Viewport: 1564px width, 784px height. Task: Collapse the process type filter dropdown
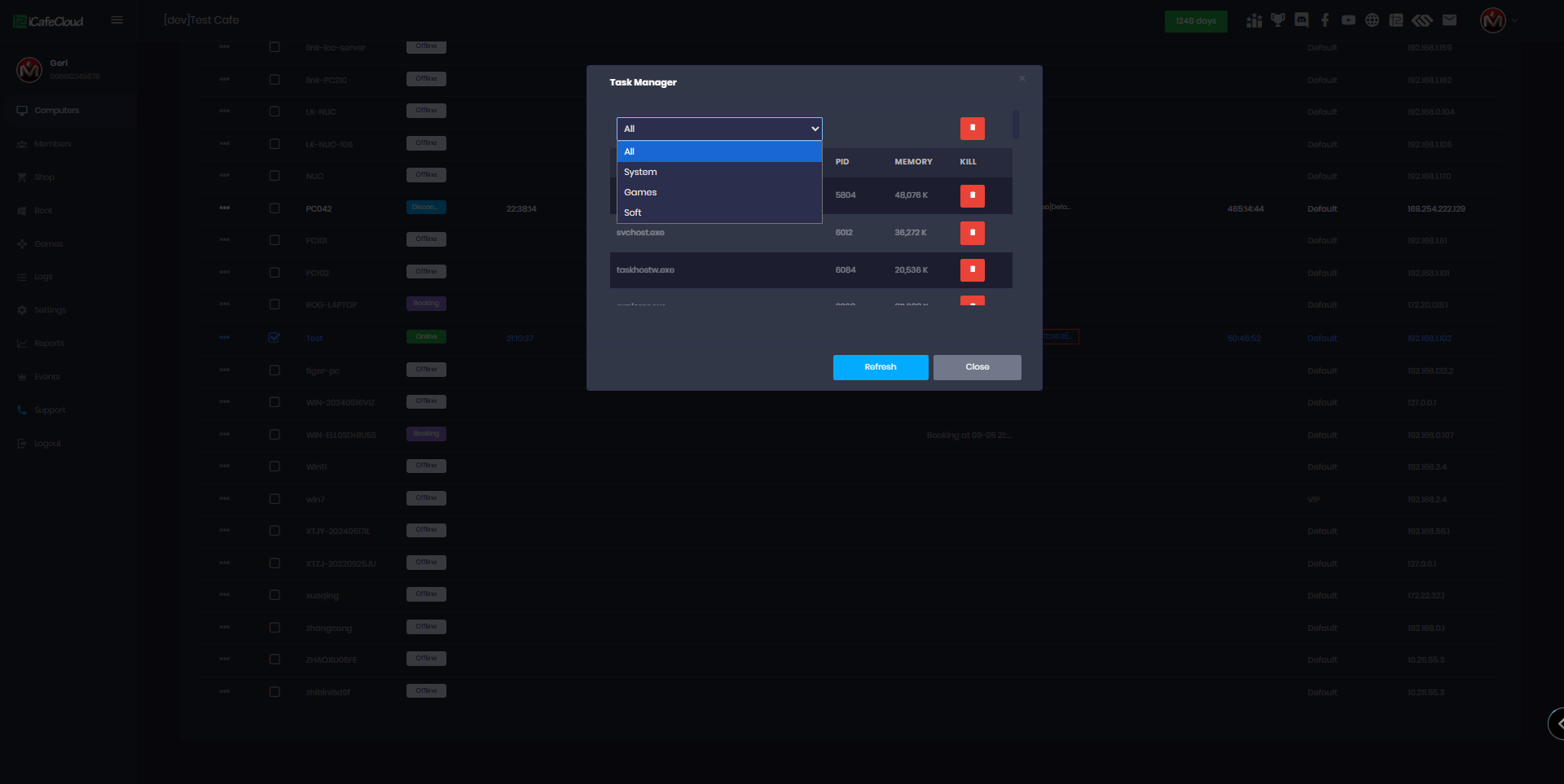(719, 129)
